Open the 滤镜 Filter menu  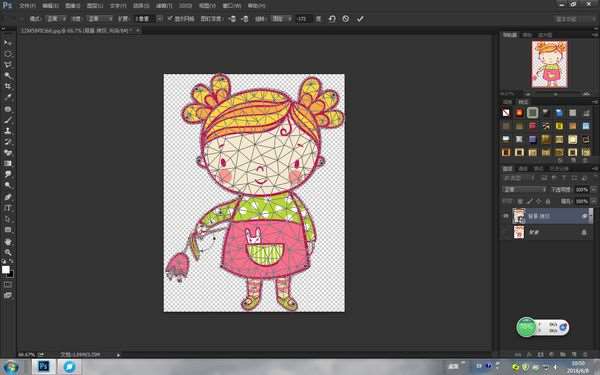click(163, 6)
